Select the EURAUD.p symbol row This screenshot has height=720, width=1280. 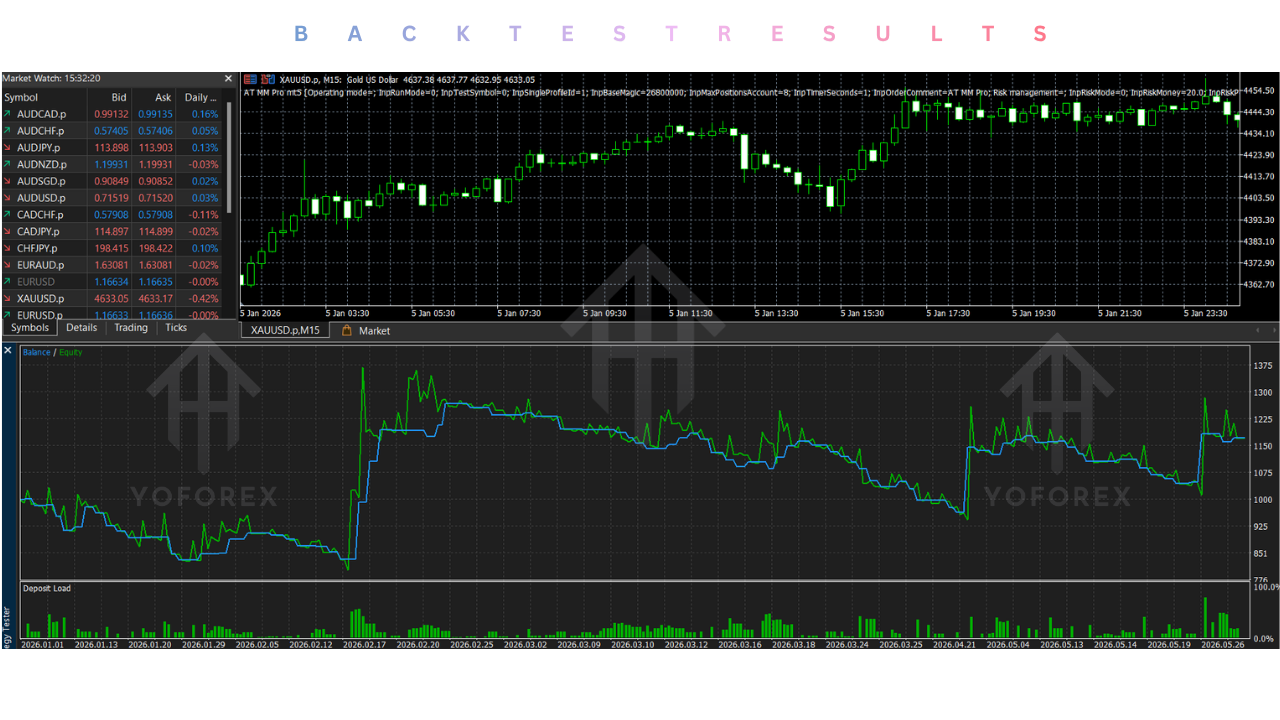[113, 265]
